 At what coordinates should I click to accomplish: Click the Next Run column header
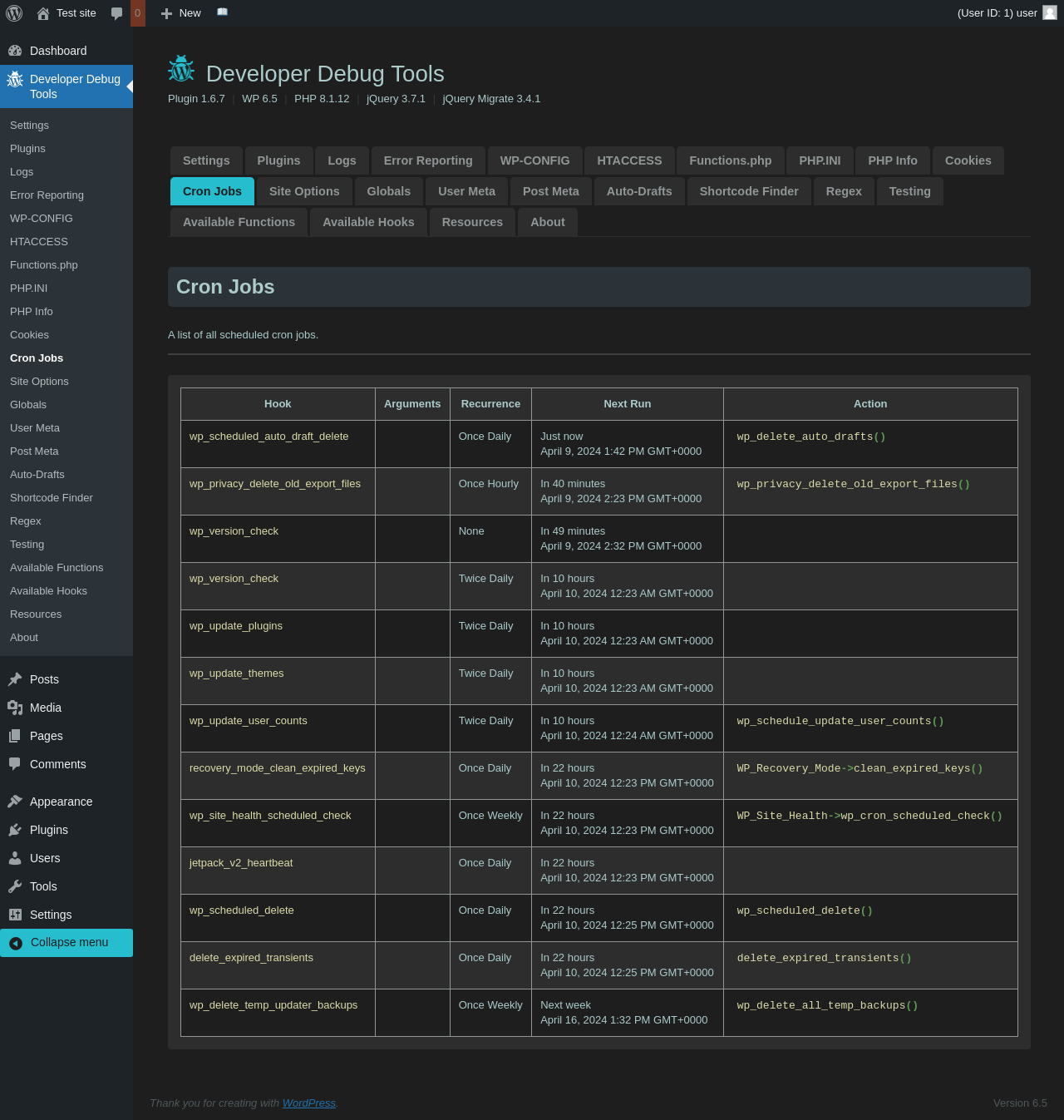pos(627,404)
